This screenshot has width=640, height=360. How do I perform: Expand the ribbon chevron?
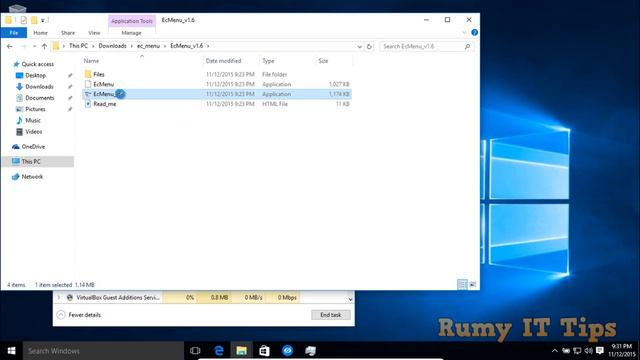(x=464, y=33)
